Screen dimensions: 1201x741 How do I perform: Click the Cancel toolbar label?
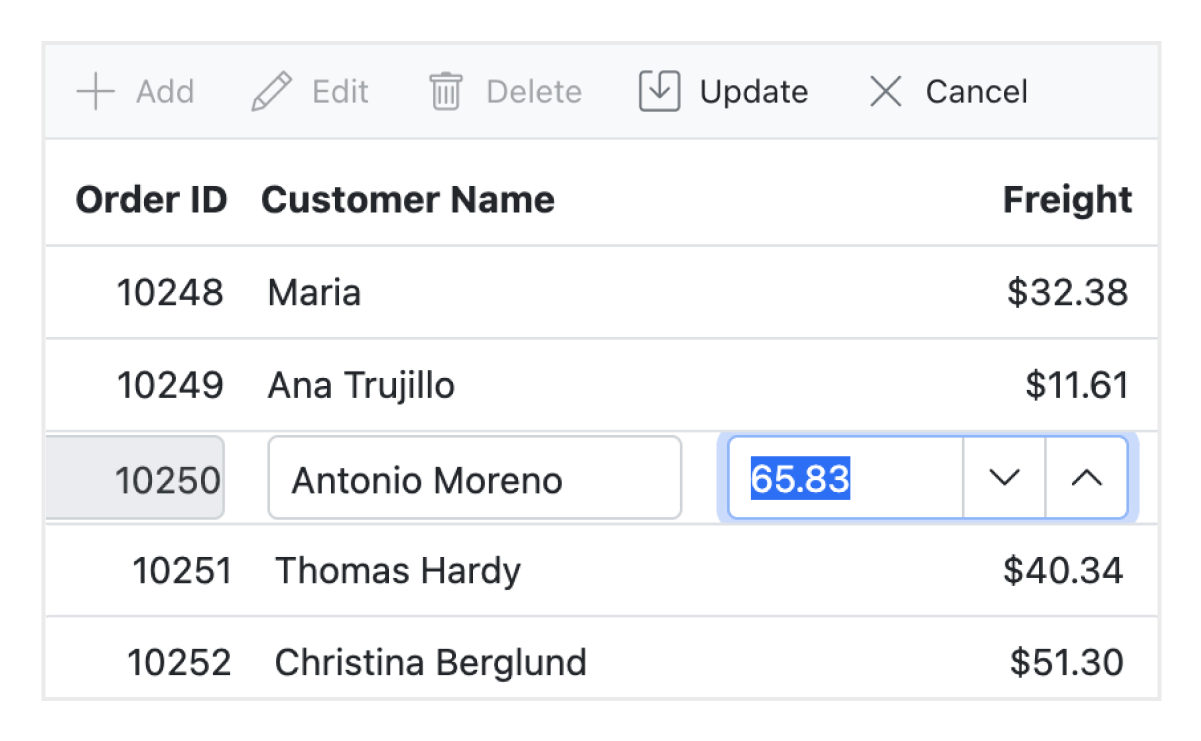pyautogui.click(x=976, y=92)
